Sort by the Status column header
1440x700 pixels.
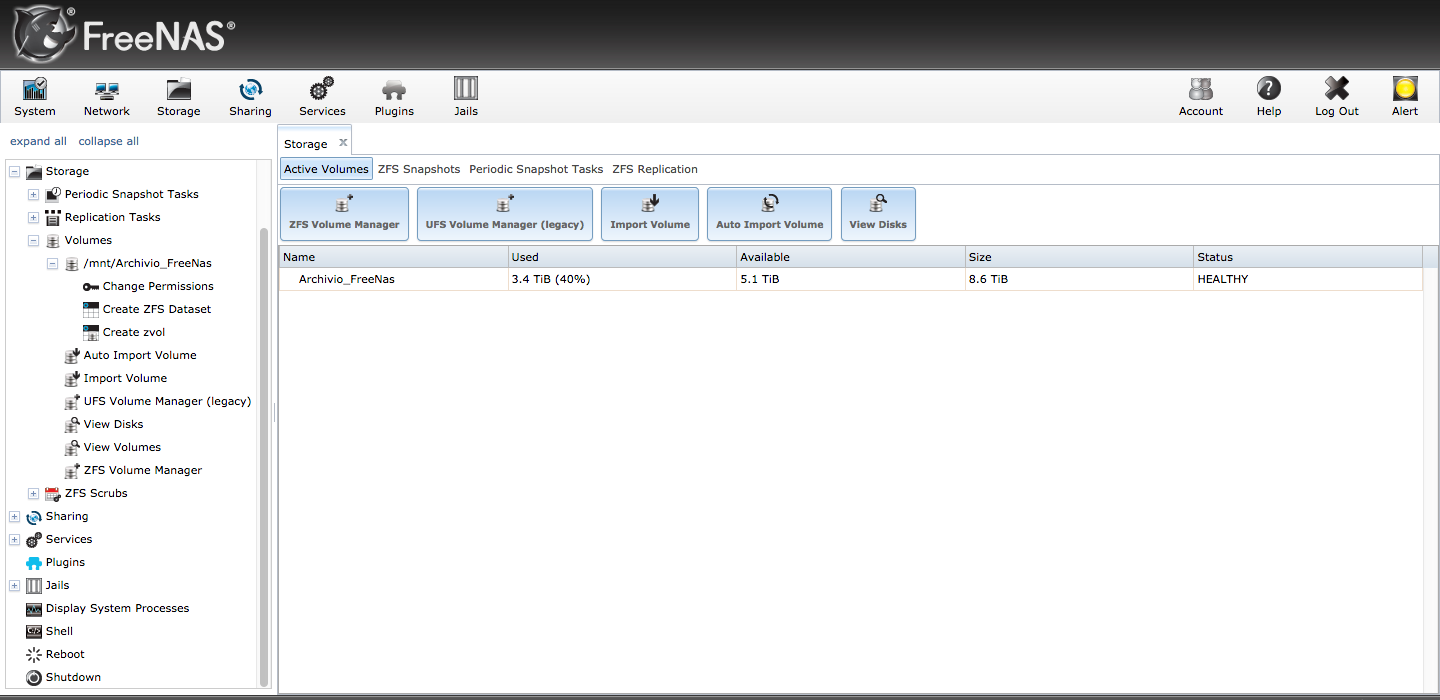coord(1308,257)
